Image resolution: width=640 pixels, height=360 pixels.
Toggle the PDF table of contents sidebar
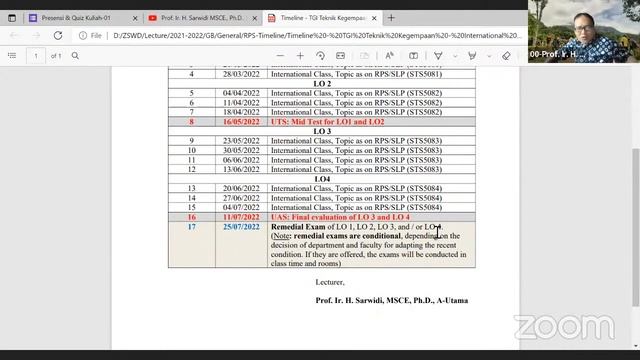point(12,56)
